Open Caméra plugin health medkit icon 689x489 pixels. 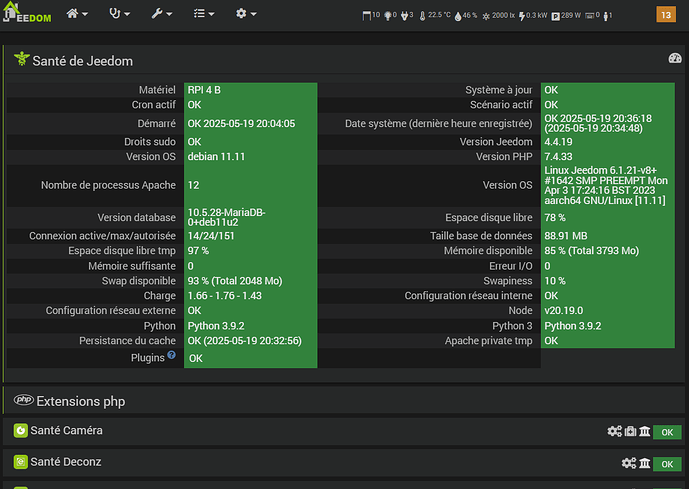click(x=631, y=431)
